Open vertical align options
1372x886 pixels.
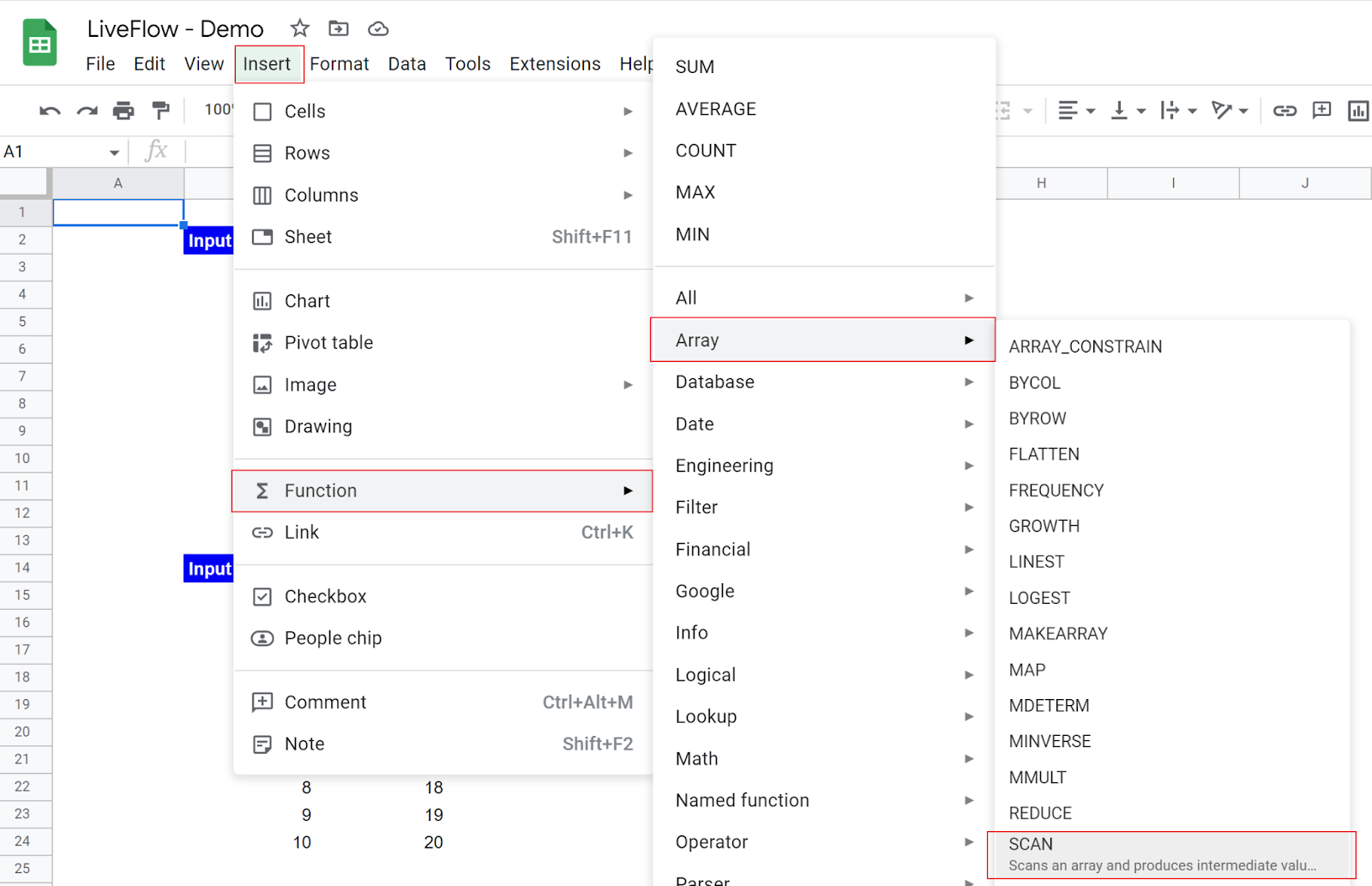(x=1128, y=110)
